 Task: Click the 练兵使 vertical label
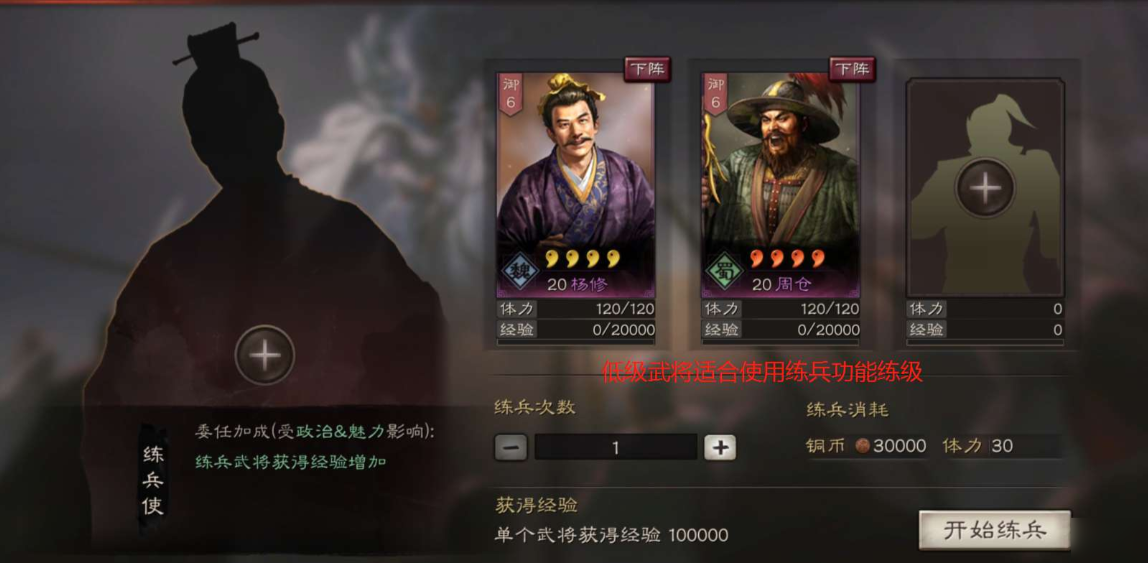click(152, 480)
